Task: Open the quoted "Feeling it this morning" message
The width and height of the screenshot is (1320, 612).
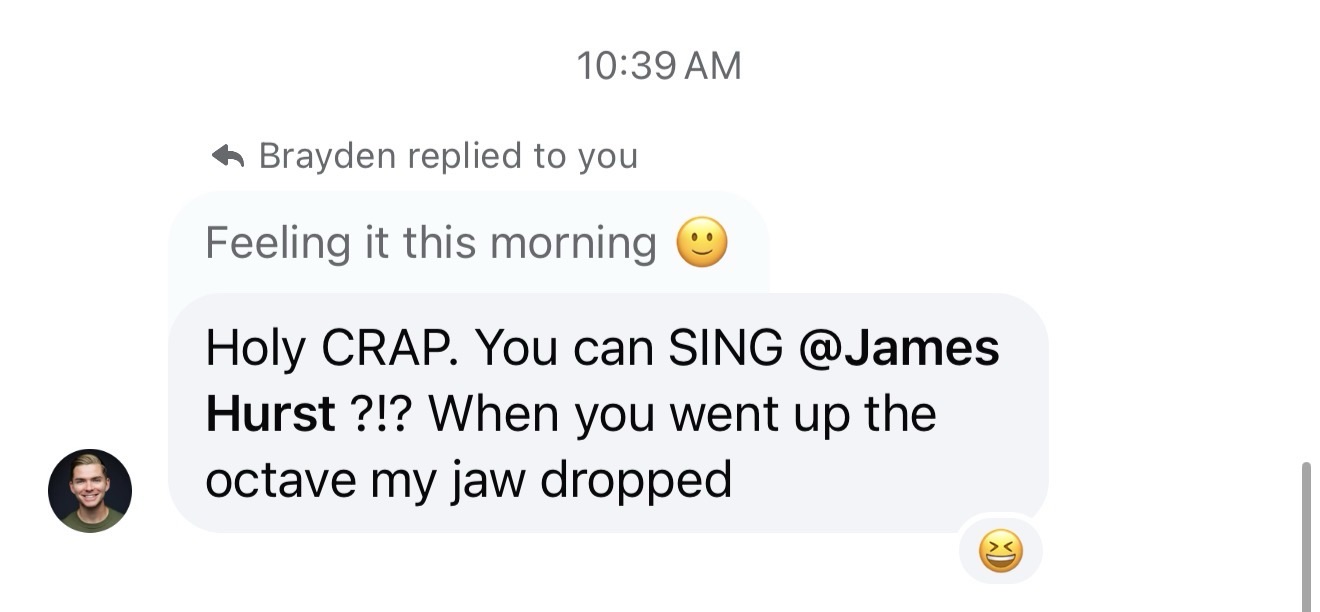Action: 430,243
